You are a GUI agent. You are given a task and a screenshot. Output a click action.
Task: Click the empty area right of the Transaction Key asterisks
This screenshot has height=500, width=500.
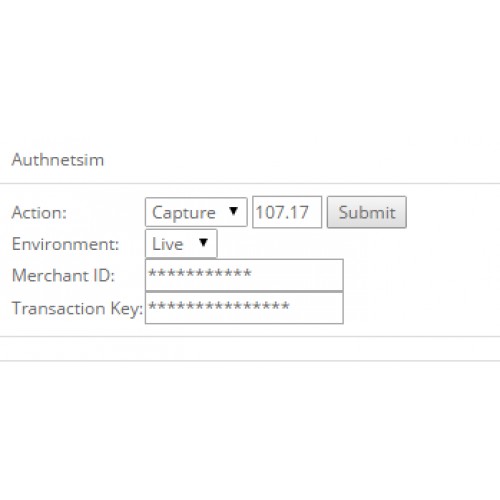[316, 308]
